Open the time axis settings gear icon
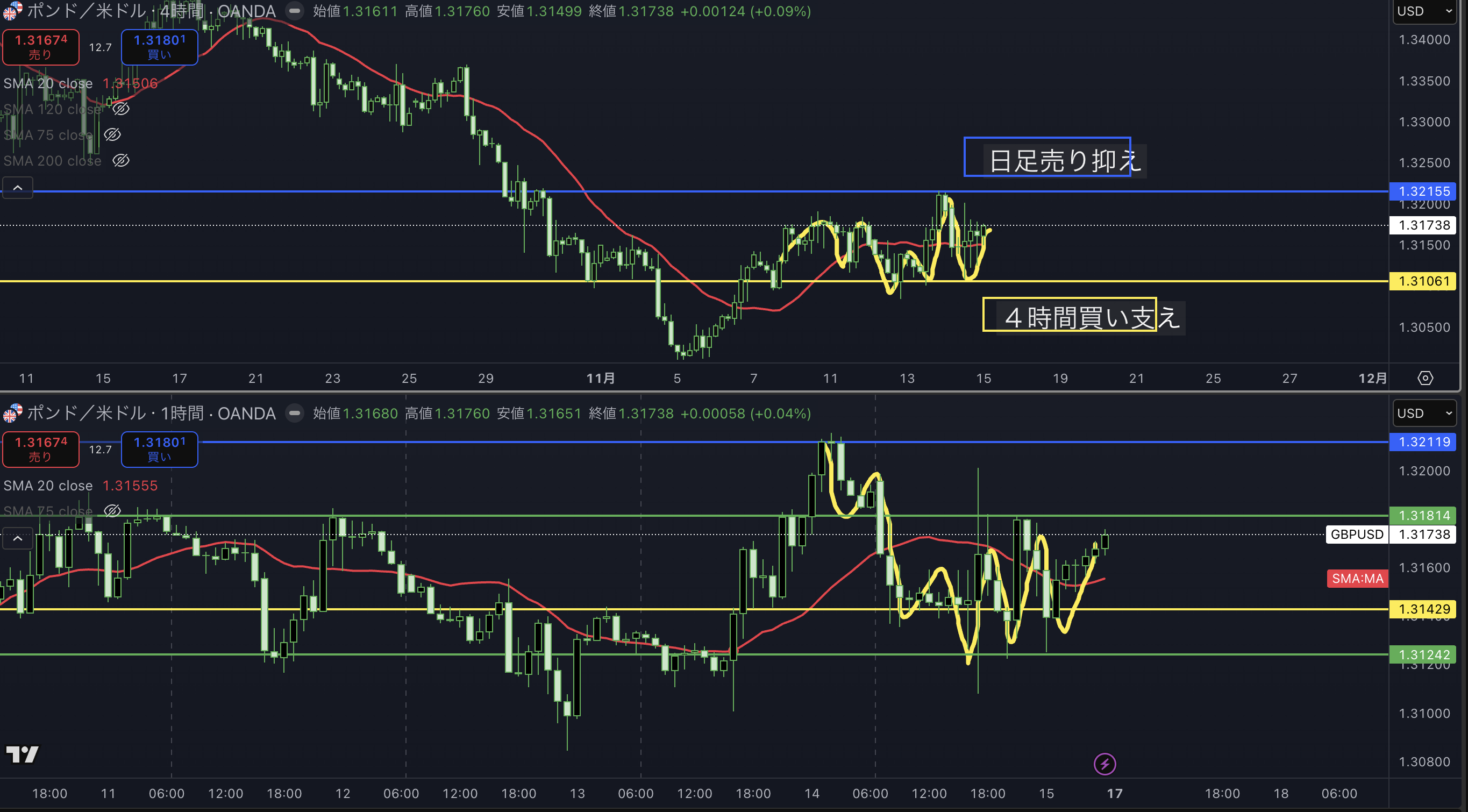 pos(1426,378)
